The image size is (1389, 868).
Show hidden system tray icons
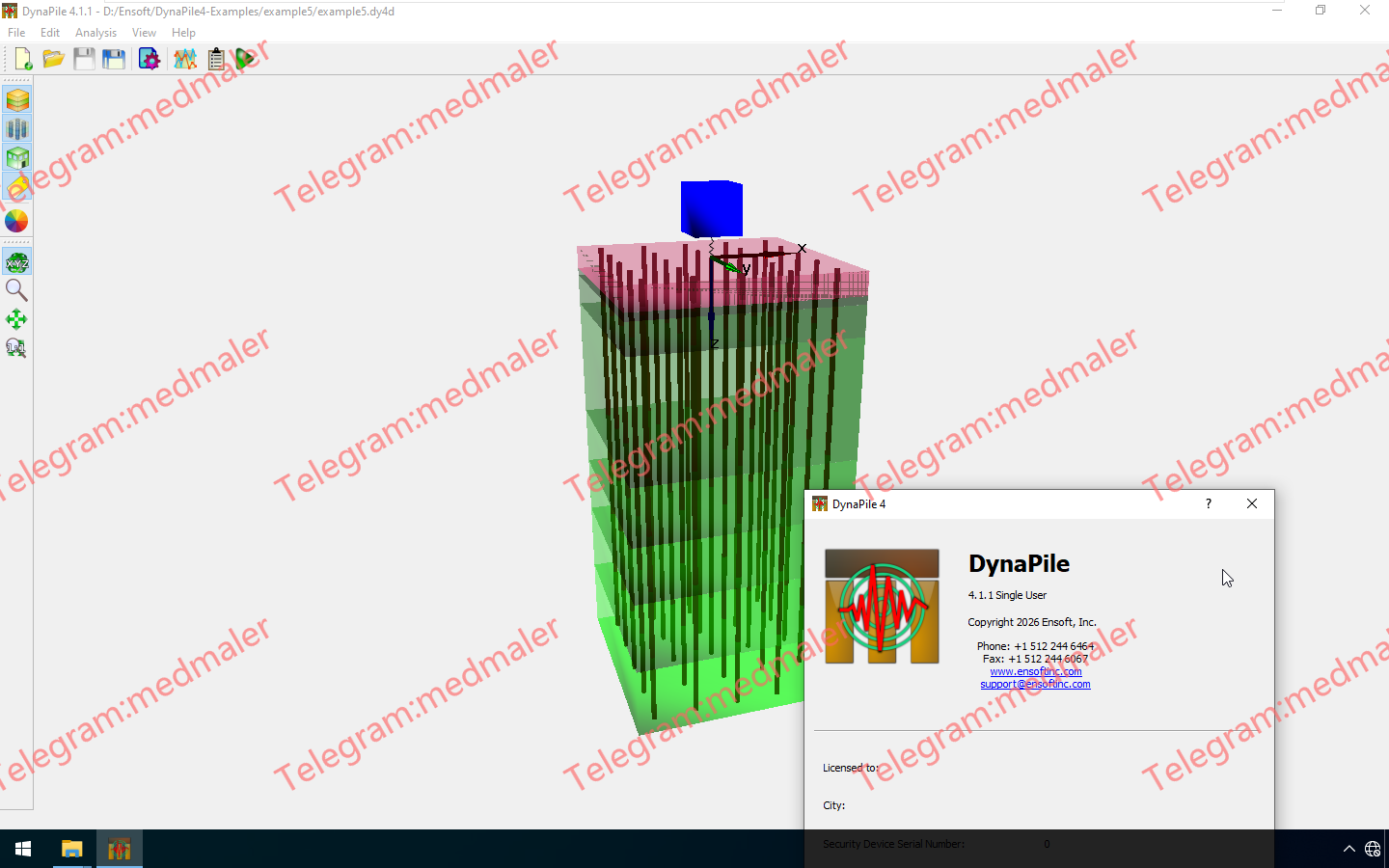coord(1348,849)
